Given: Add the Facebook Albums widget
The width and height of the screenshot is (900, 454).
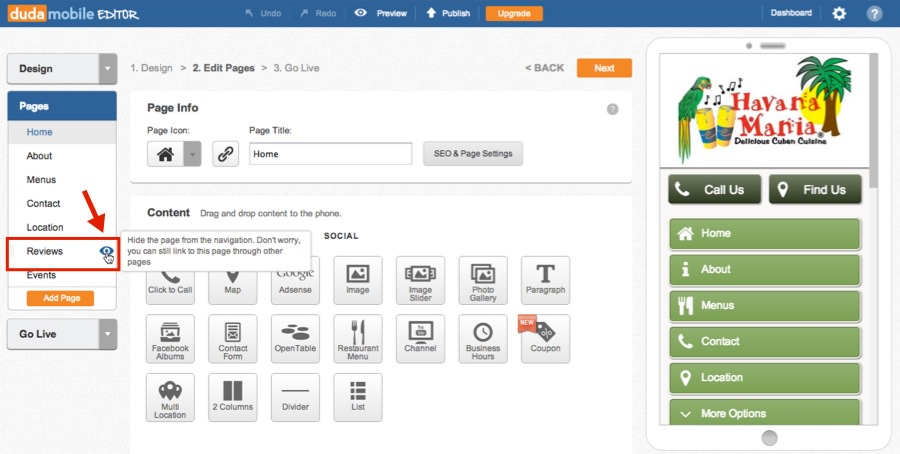Looking at the screenshot, I should pos(170,339).
